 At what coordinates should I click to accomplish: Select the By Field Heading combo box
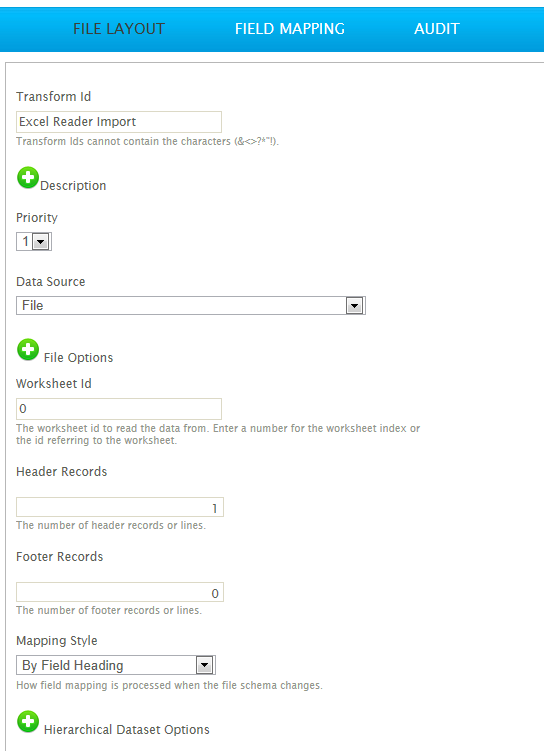[116, 665]
